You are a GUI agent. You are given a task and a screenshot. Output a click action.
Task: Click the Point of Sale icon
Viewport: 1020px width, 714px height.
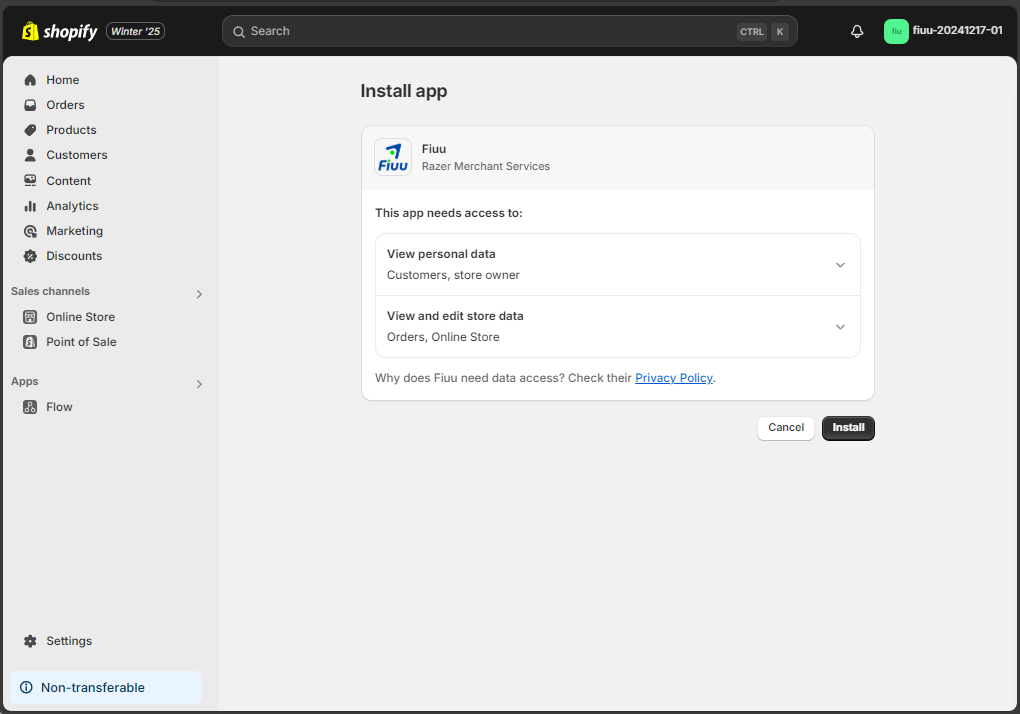30,342
